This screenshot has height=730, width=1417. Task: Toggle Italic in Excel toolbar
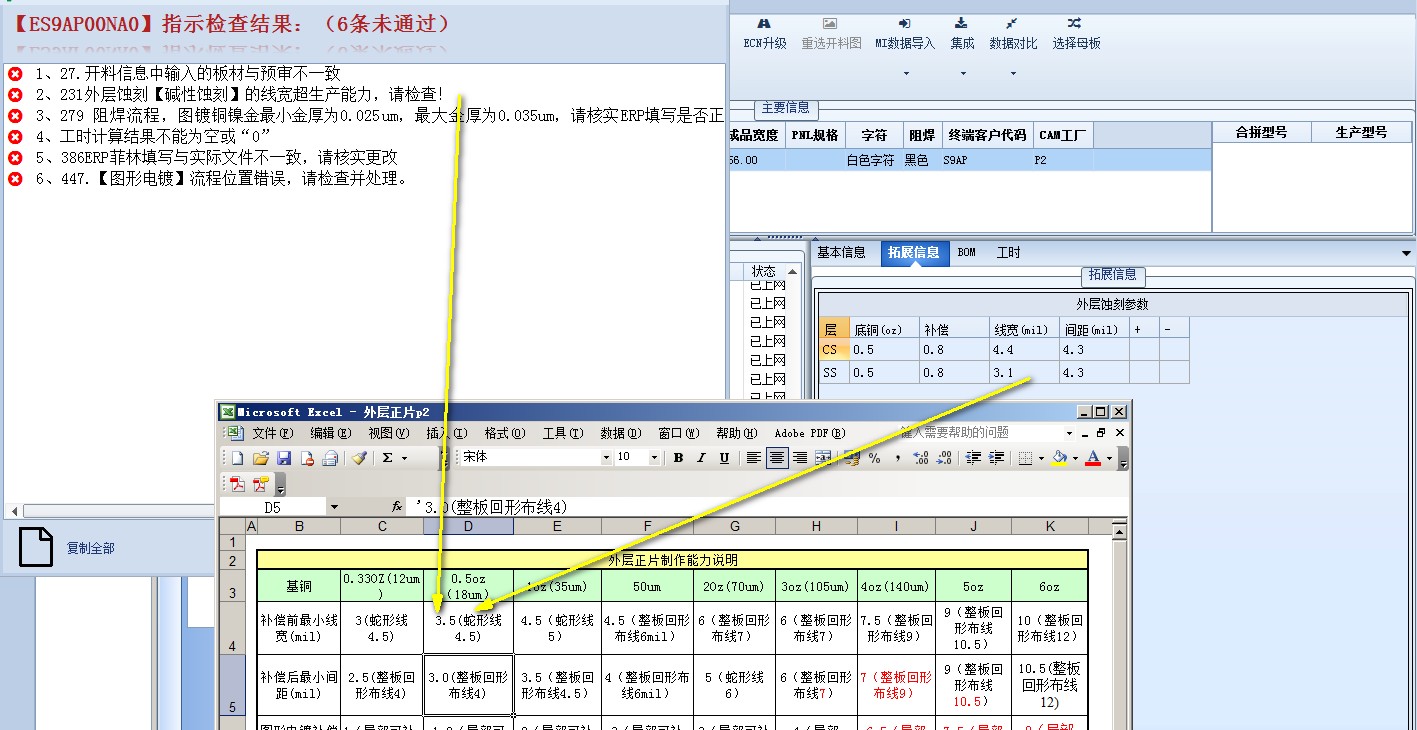pyautogui.click(x=701, y=458)
